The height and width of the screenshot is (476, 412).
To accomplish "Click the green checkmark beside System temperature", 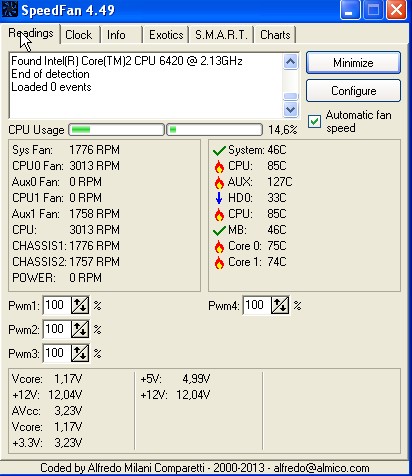I will [x=219, y=150].
